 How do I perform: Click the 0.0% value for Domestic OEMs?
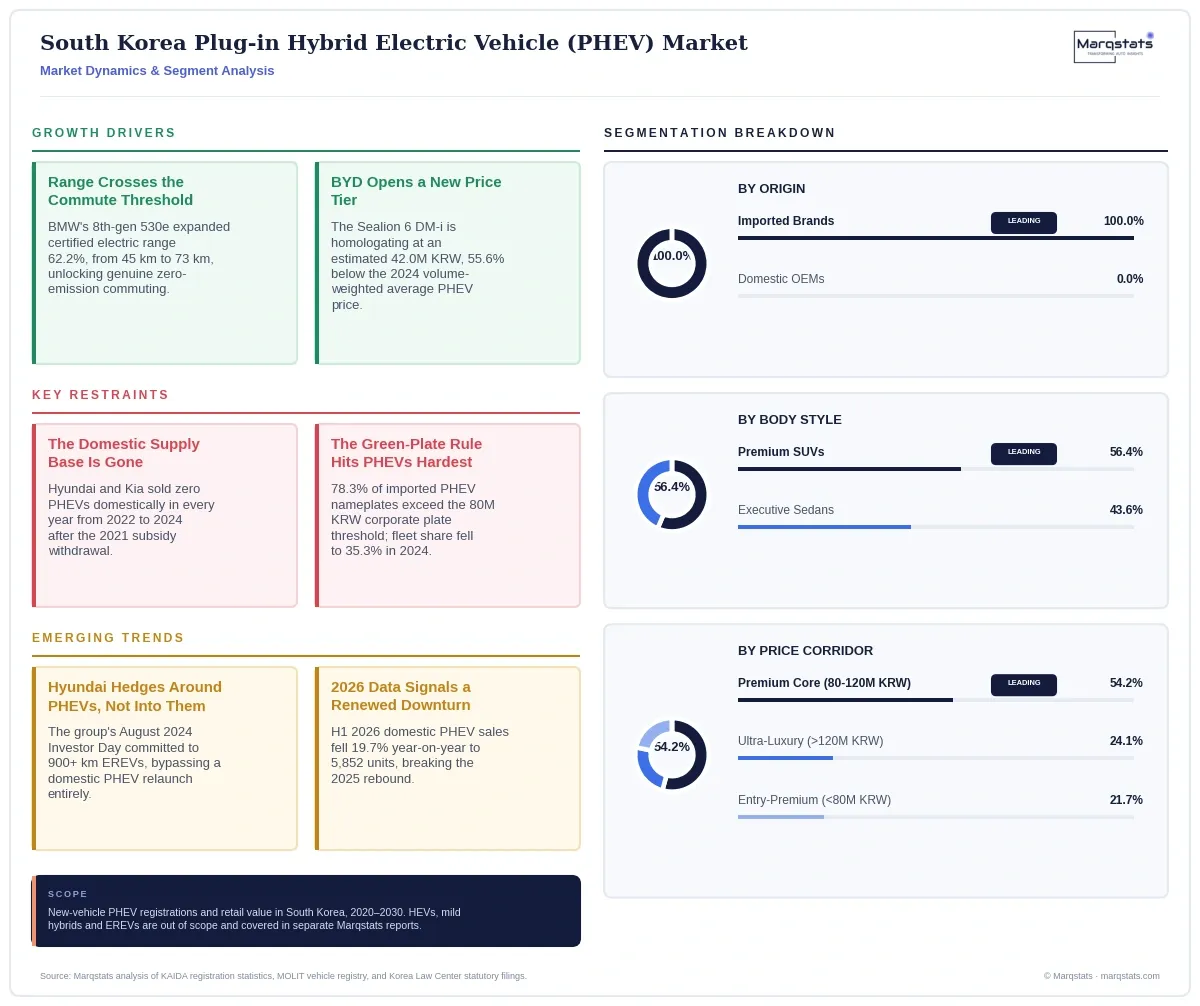(1130, 279)
